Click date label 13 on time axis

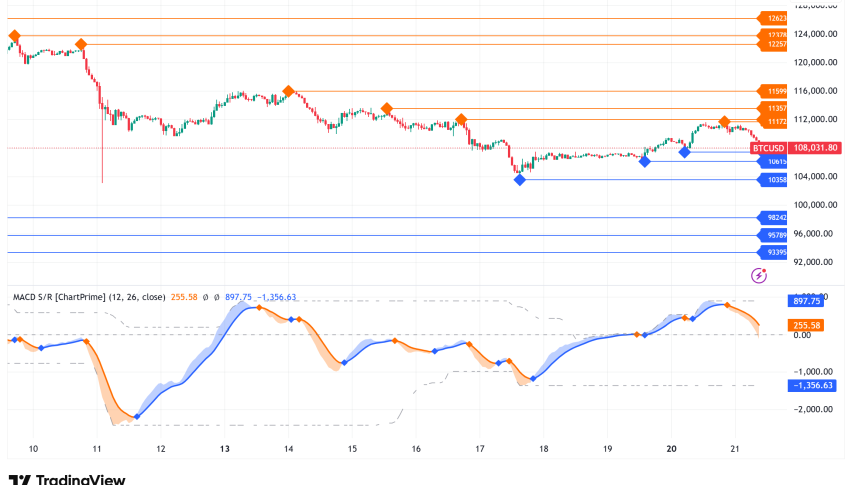[x=225, y=449]
